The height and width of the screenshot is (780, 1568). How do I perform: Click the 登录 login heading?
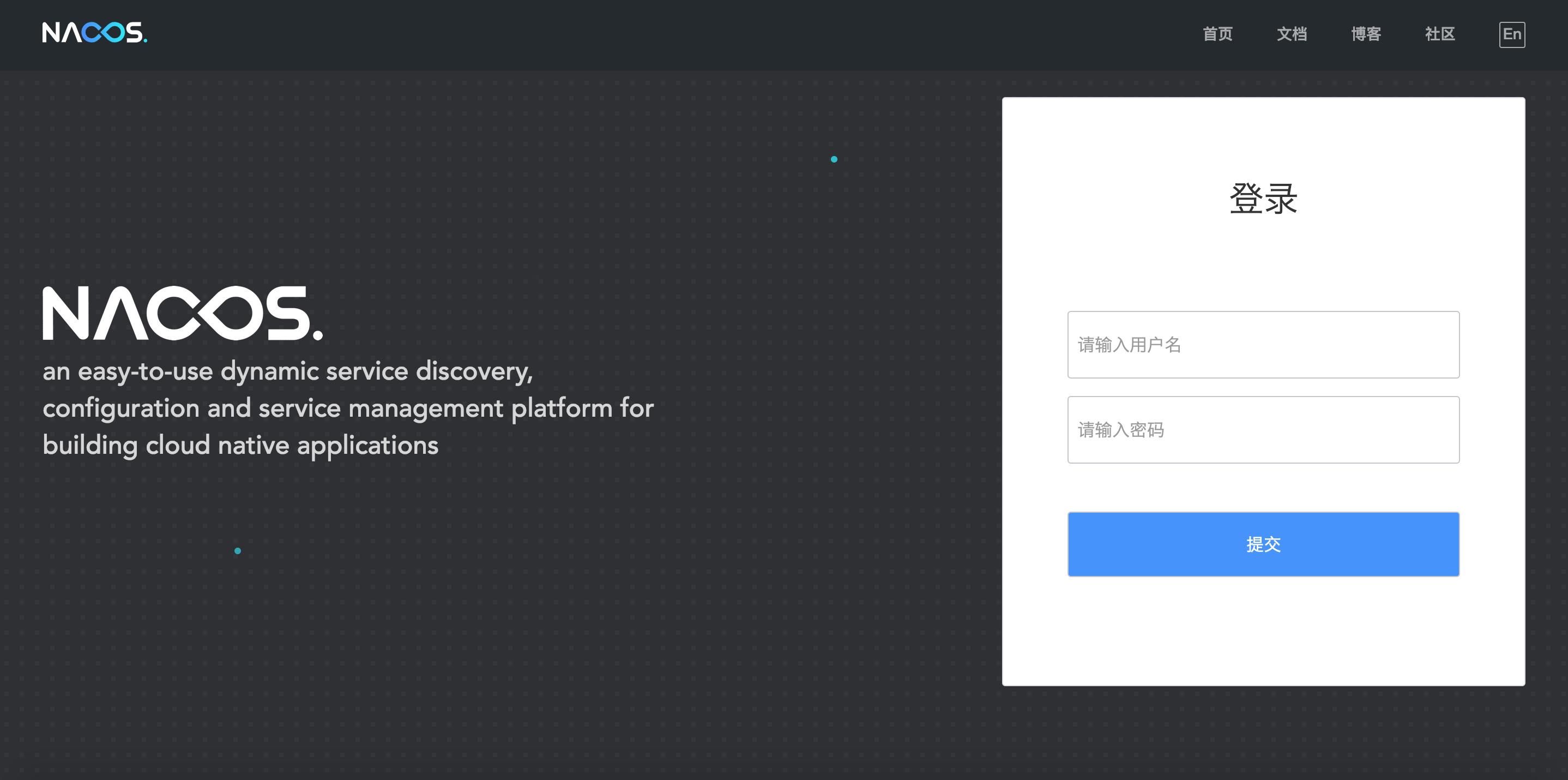pyautogui.click(x=1263, y=198)
